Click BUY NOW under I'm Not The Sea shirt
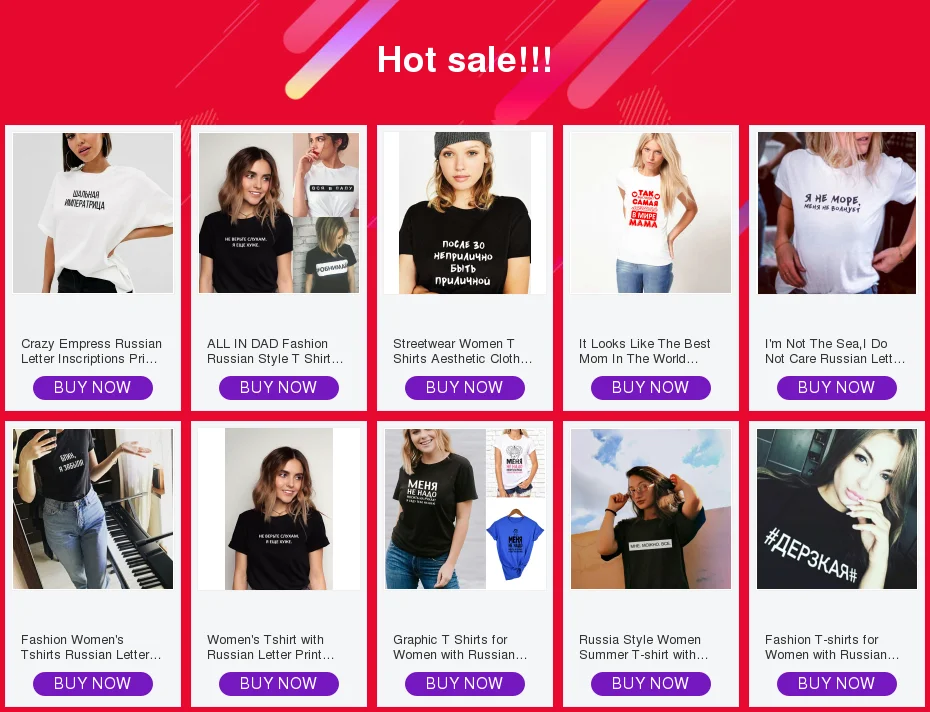Viewport: 930px width, 712px height. (x=836, y=387)
